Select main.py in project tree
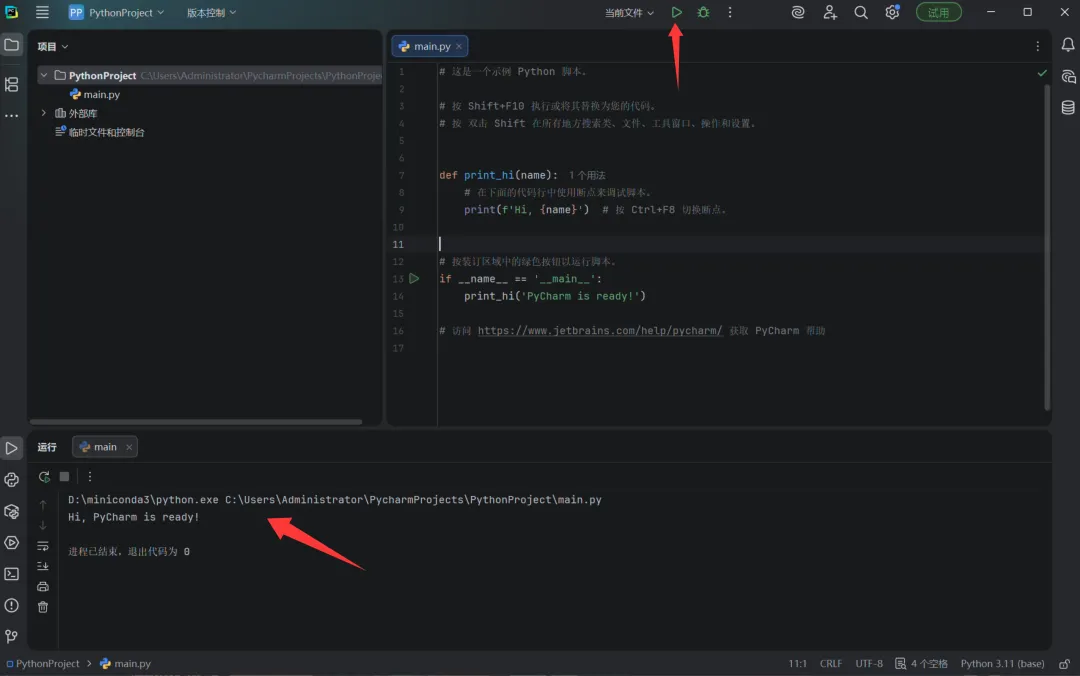The image size is (1080, 676). click(x=94, y=94)
